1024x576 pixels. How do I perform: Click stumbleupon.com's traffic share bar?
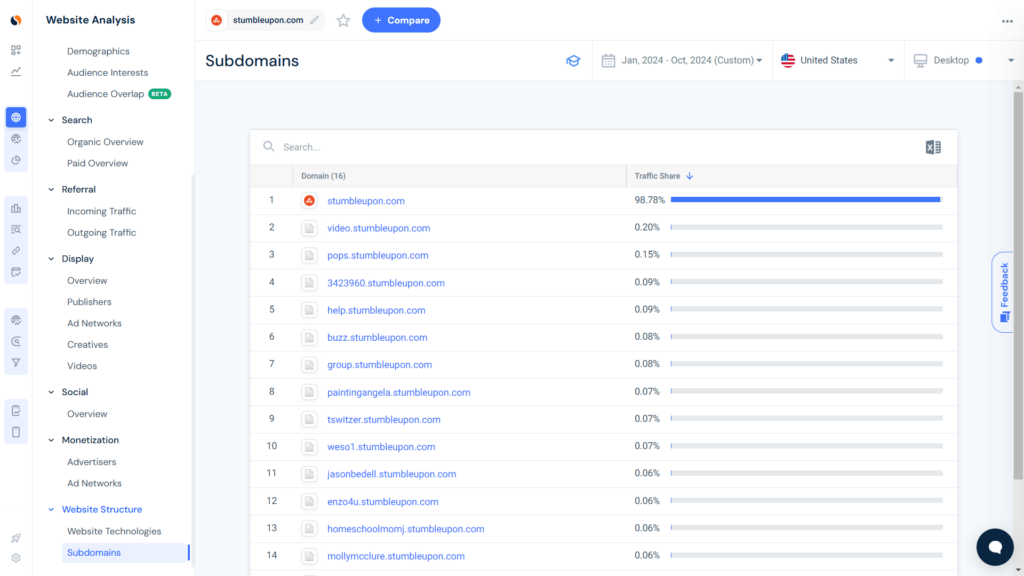tap(805, 199)
